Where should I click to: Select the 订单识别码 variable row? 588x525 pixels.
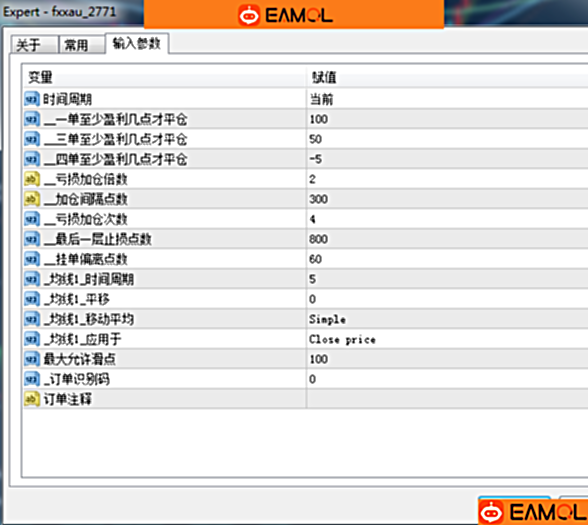coord(306,379)
